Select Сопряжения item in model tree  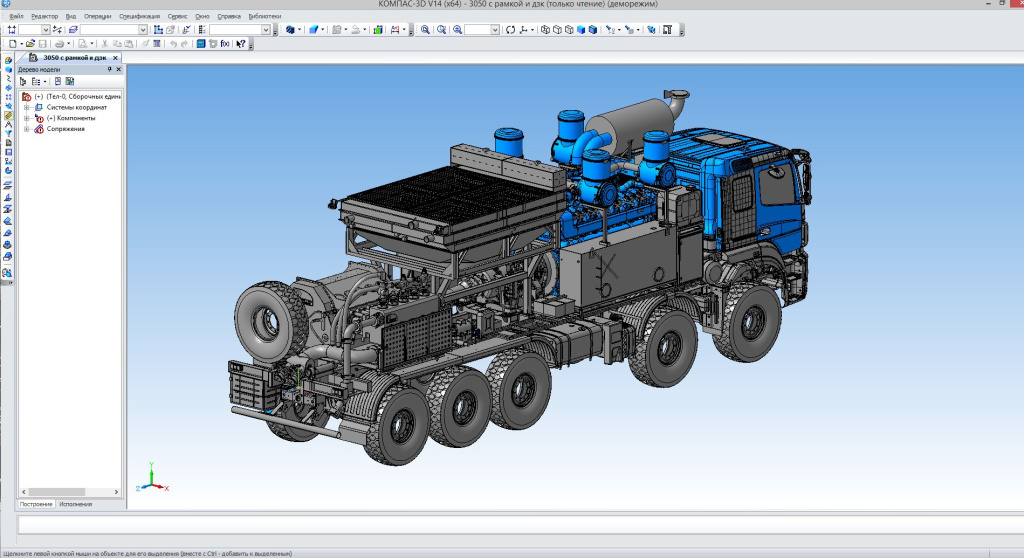tap(65, 129)
